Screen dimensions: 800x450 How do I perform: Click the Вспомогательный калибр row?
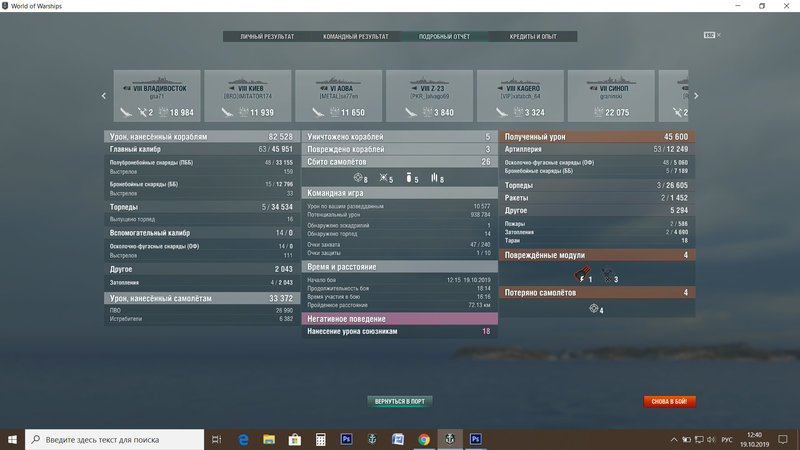point(202,233)
